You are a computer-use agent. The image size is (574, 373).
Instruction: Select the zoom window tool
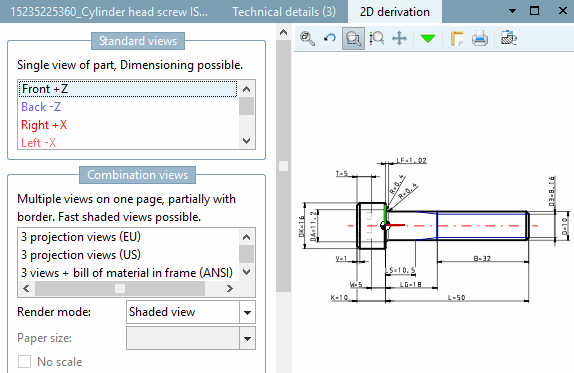tap(353, 38)
